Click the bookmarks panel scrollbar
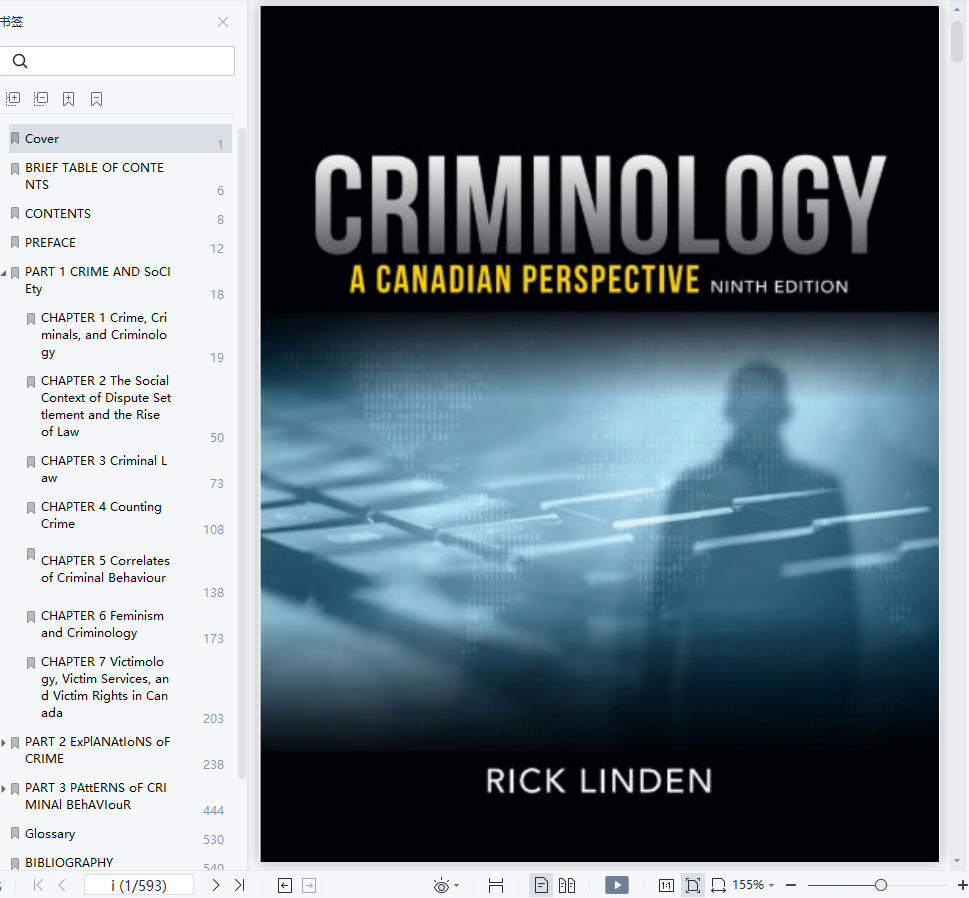The image size is (969, 898). click(x=242, y=453)
